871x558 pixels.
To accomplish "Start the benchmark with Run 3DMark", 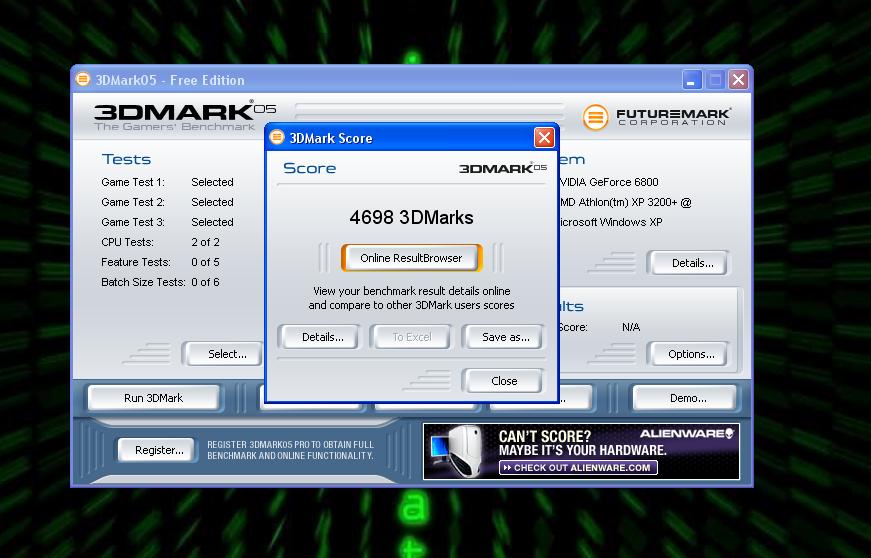I will (x=153, y=398).
